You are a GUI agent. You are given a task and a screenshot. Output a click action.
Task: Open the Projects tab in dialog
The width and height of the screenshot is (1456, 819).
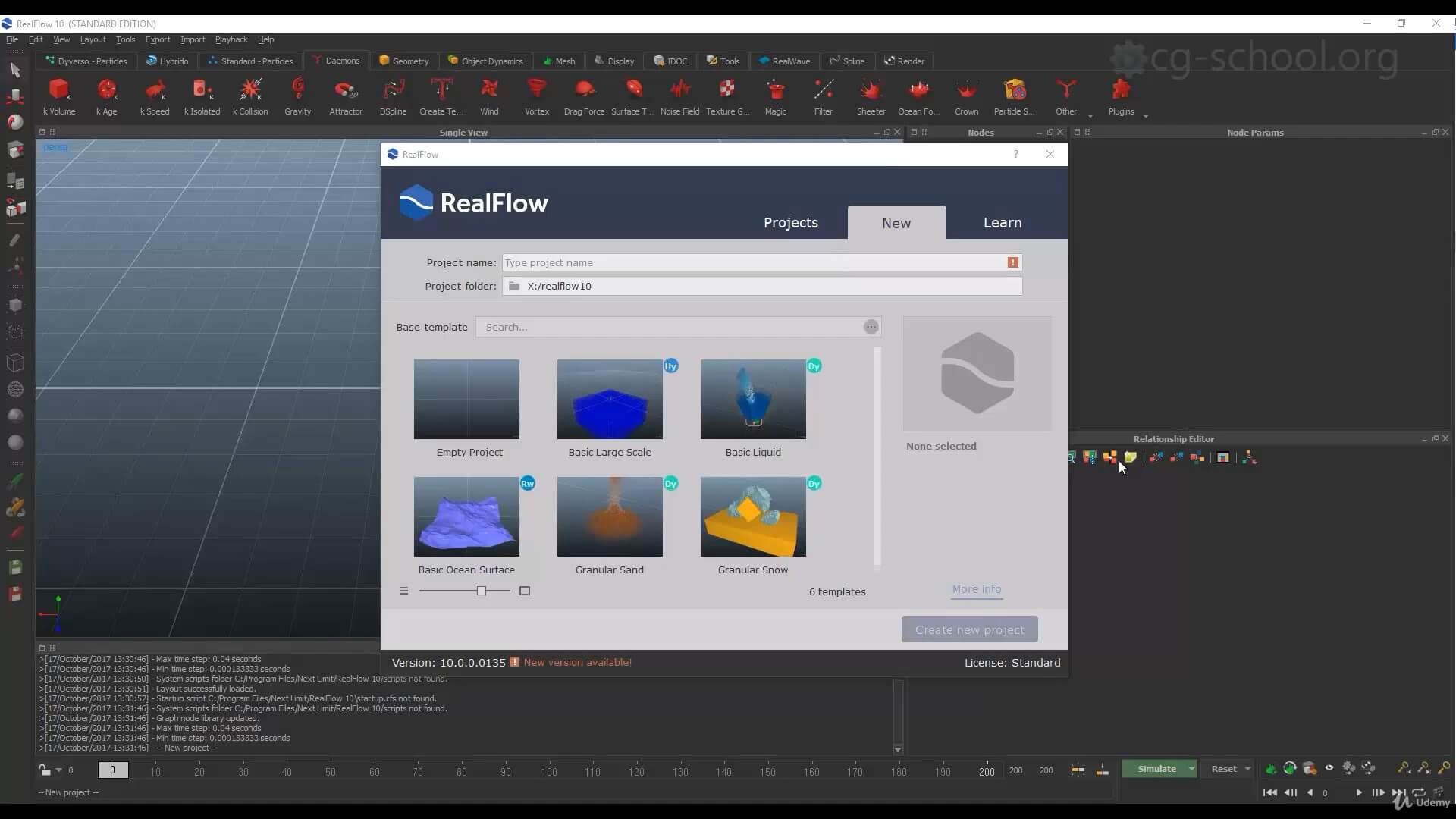coord(790,222)
